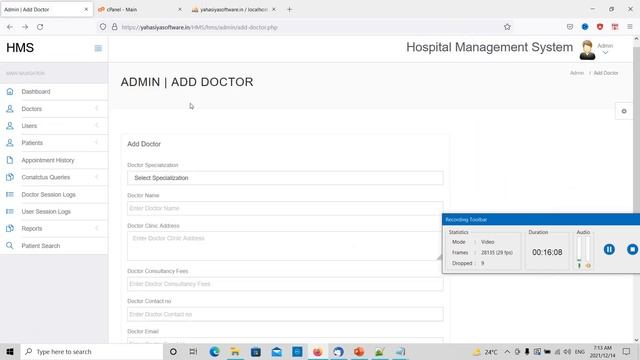
Task: Open User Session Logs menu item
Action: pos(46,211)
